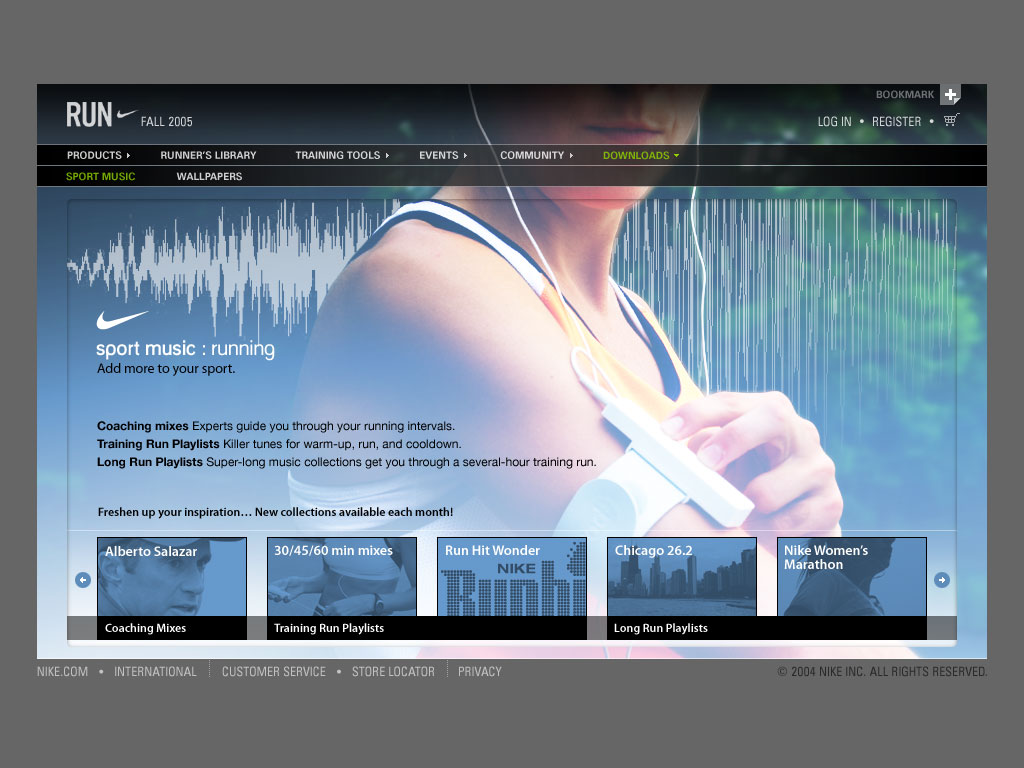This screenshot has width=1024, height=768.
Task: Click the Bookmark plus icon
Action: 950,95
